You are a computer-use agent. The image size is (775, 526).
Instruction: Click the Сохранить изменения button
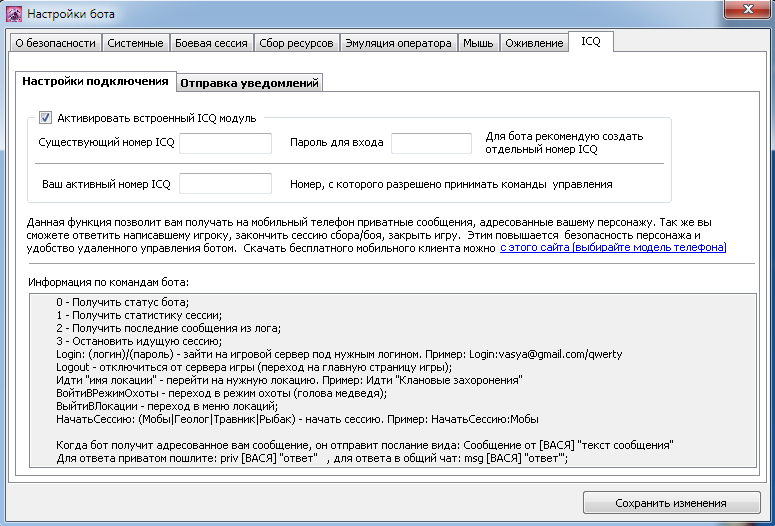[x=671, y=503]
